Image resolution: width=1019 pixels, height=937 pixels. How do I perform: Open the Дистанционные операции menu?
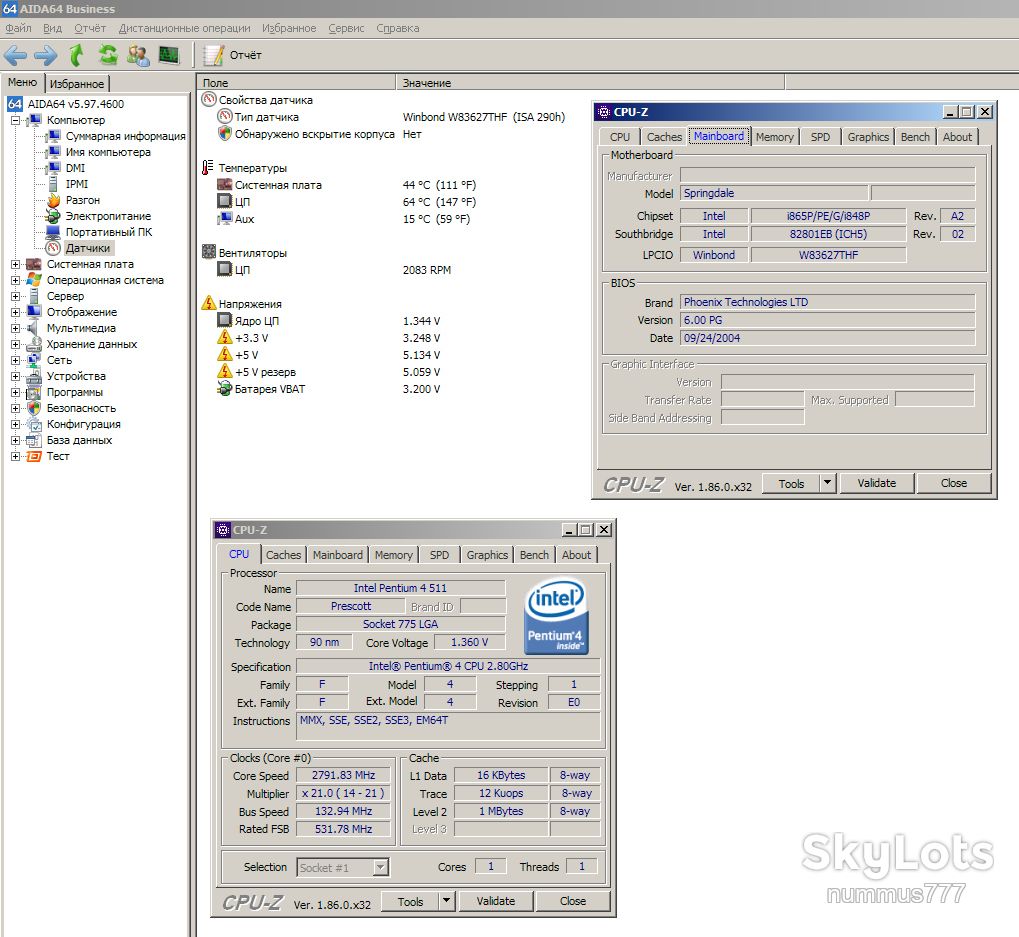coord(185,28)
